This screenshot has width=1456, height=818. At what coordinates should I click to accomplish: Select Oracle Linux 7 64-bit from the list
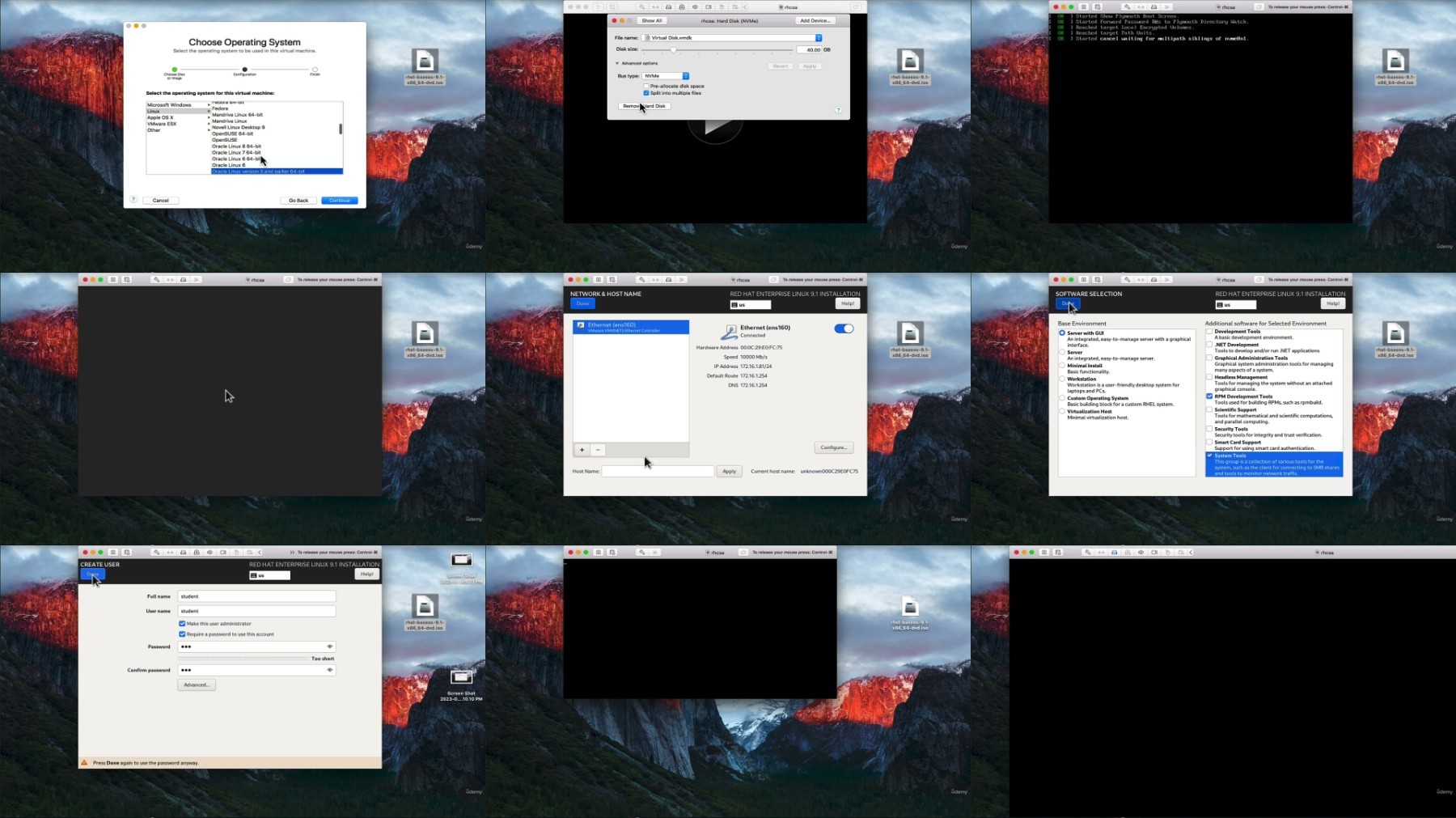click(236, 152)
